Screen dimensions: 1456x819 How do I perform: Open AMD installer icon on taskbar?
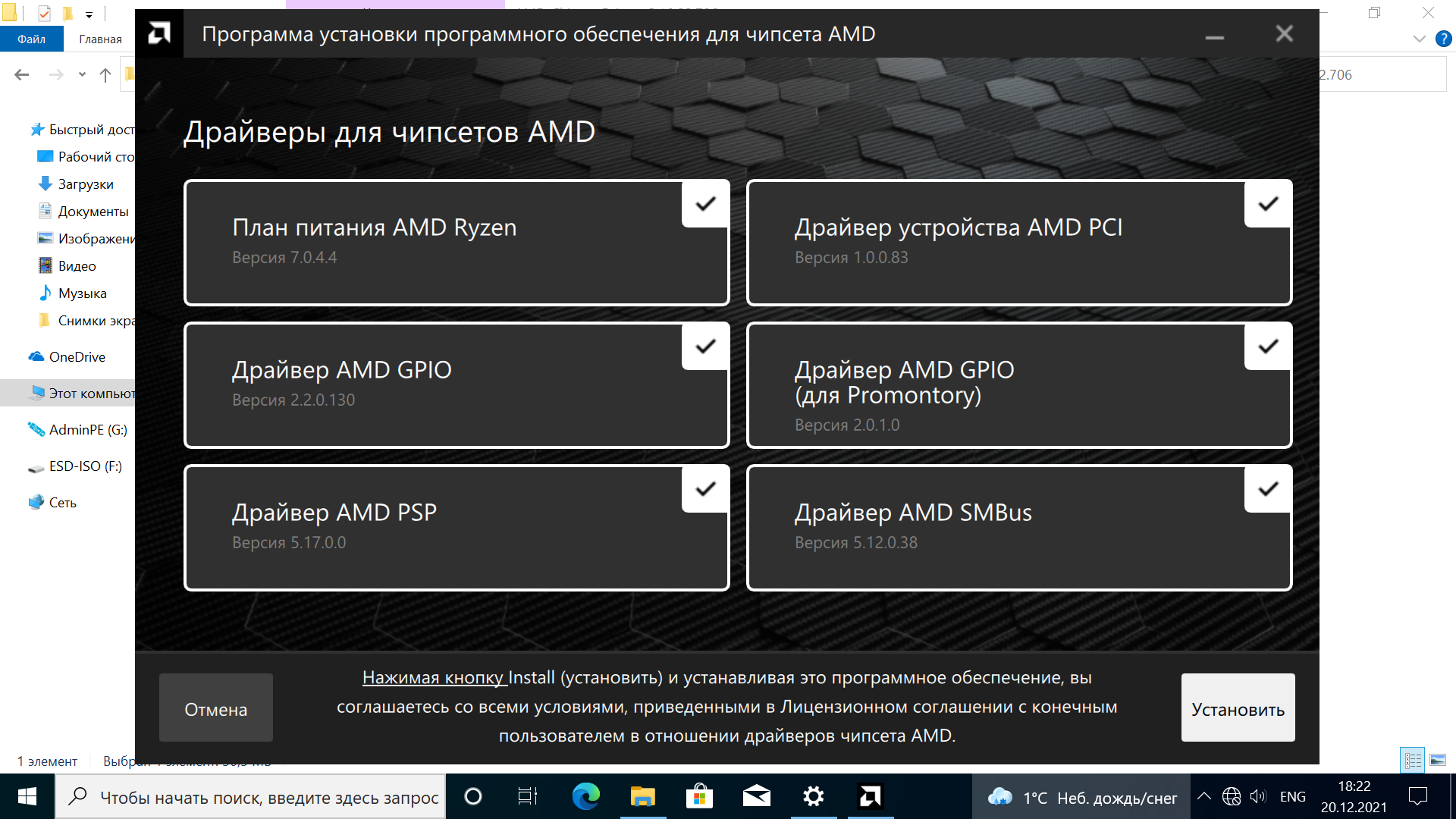pos(870,796)
